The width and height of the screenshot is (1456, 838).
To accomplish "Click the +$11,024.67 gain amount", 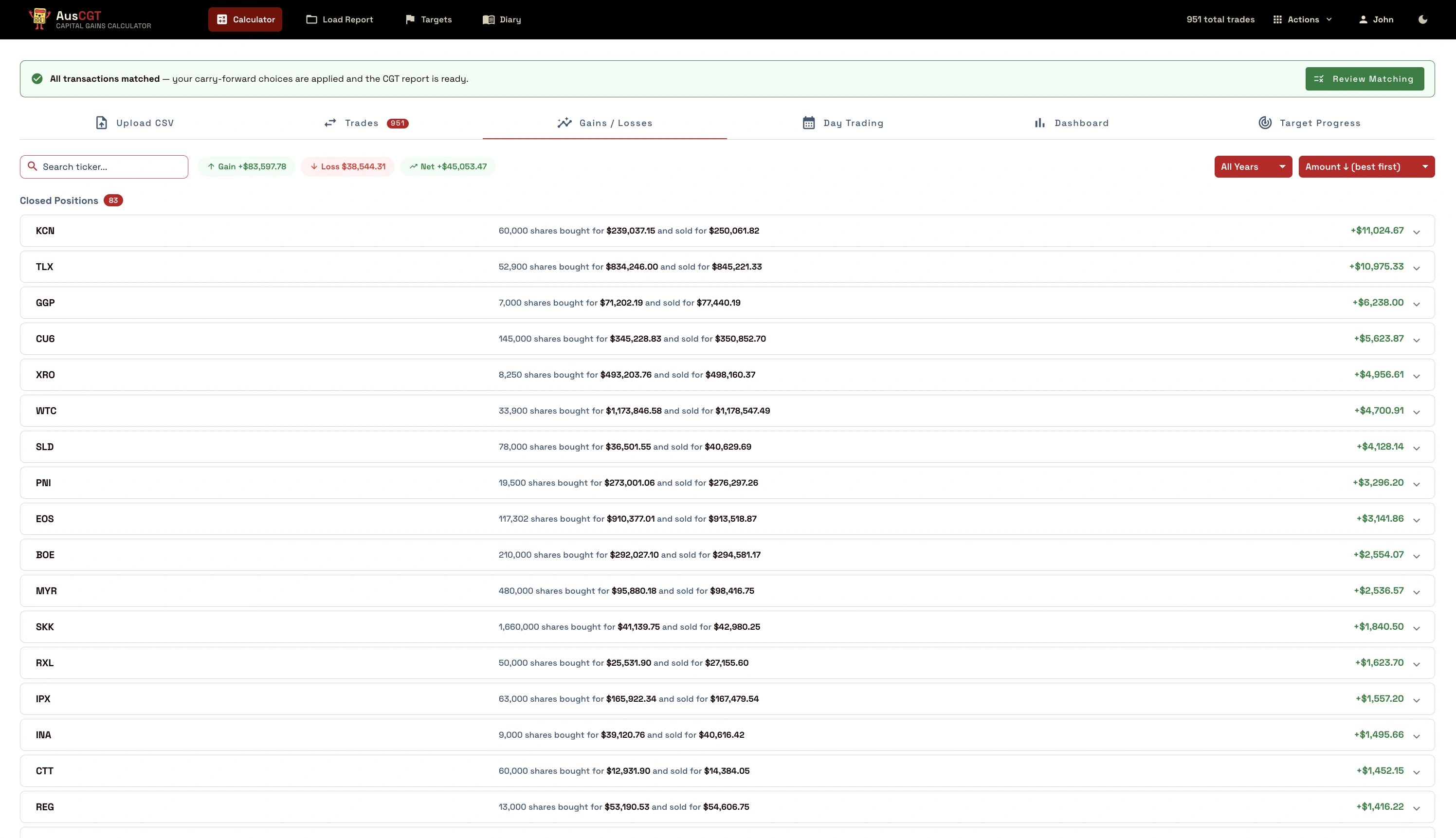I will click(1377, 231).
